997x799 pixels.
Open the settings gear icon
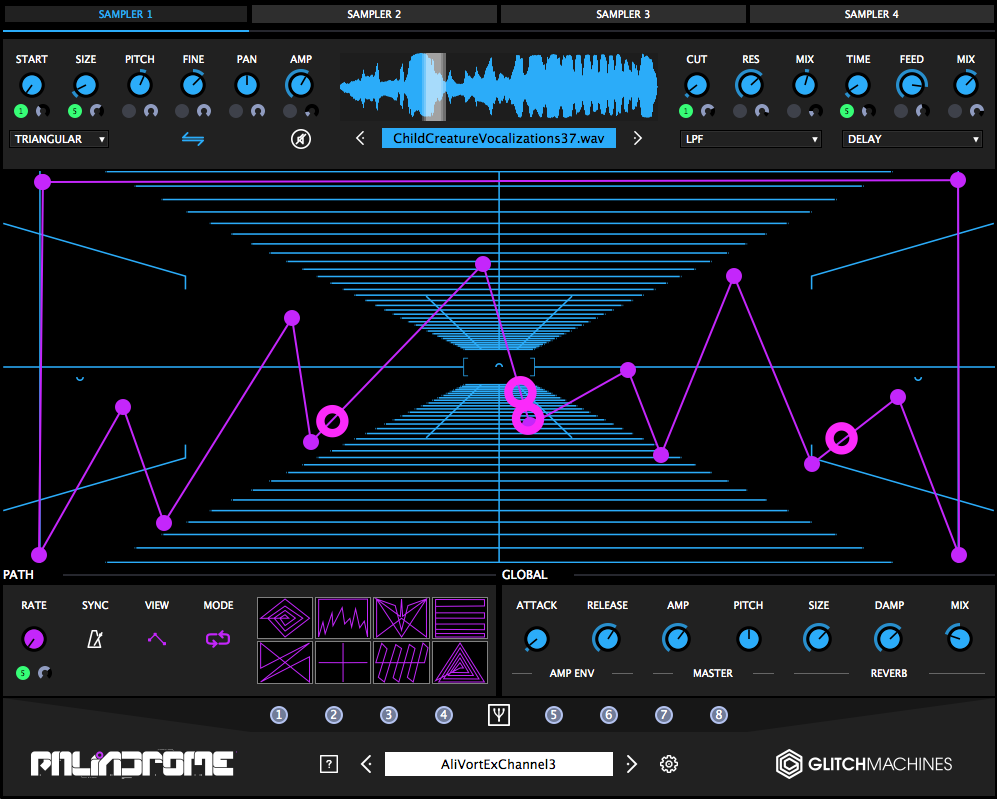[x=668, y=763]
